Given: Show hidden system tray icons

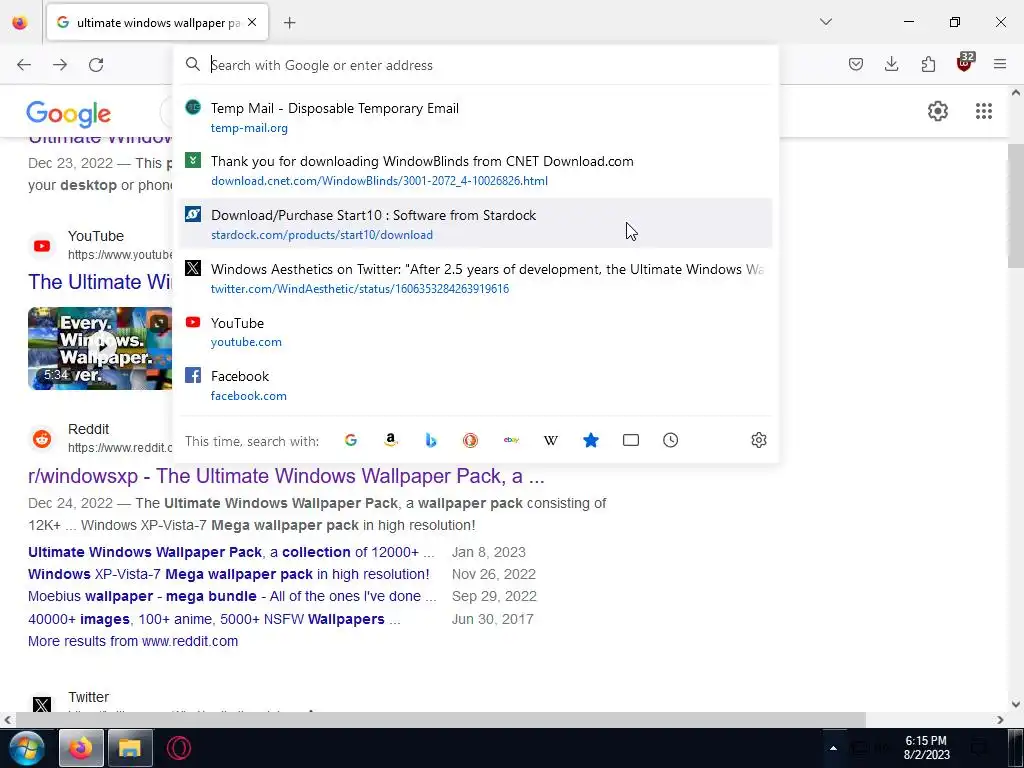Looking at the screenshot, I should 833,748.
